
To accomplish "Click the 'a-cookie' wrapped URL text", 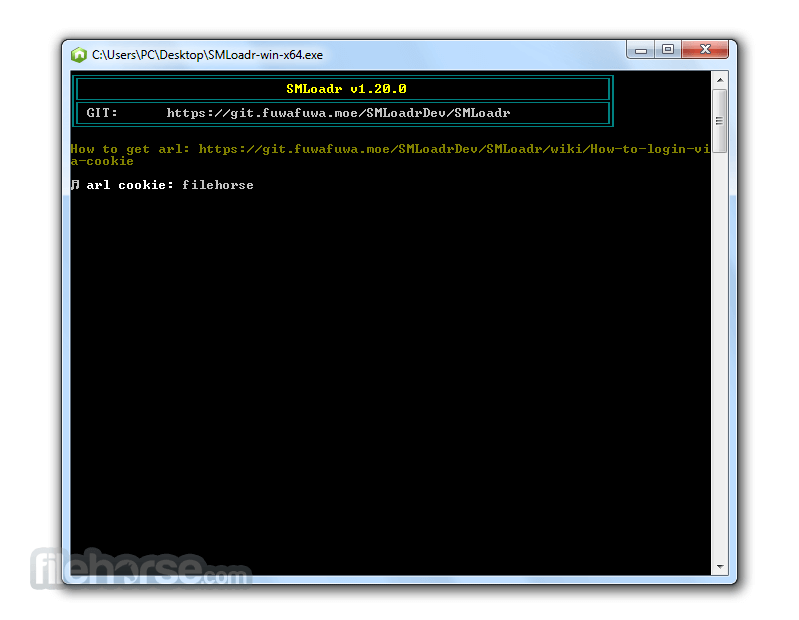I will (x=102, y=161).
